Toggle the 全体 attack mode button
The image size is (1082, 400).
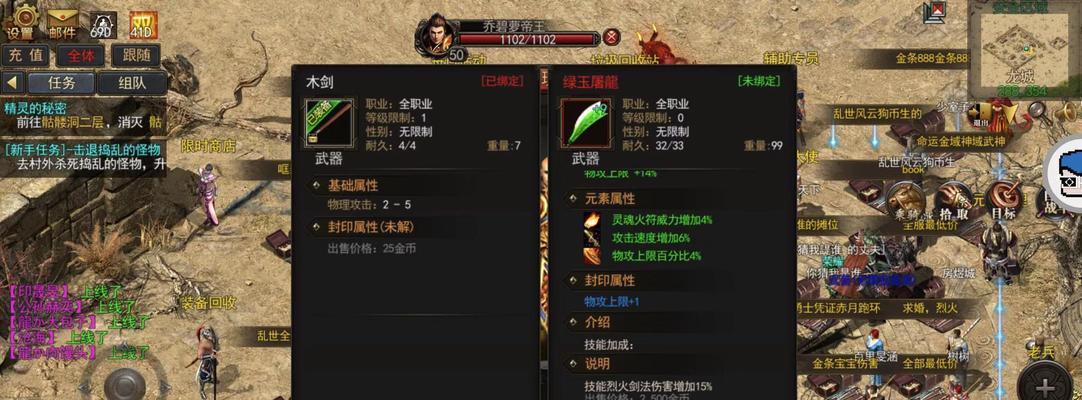(x=81, y=56)
